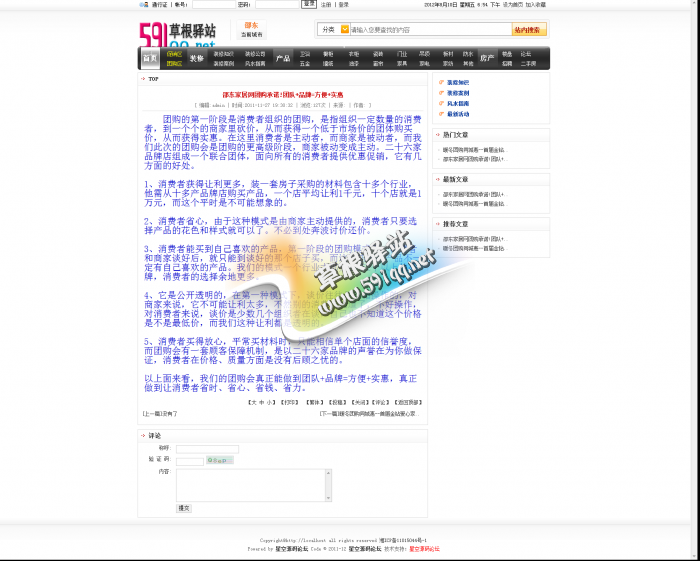The height and width of the screenshot is (561, 700).
Task: Focus the 密码 password input field
Action: tap(277, 4)
